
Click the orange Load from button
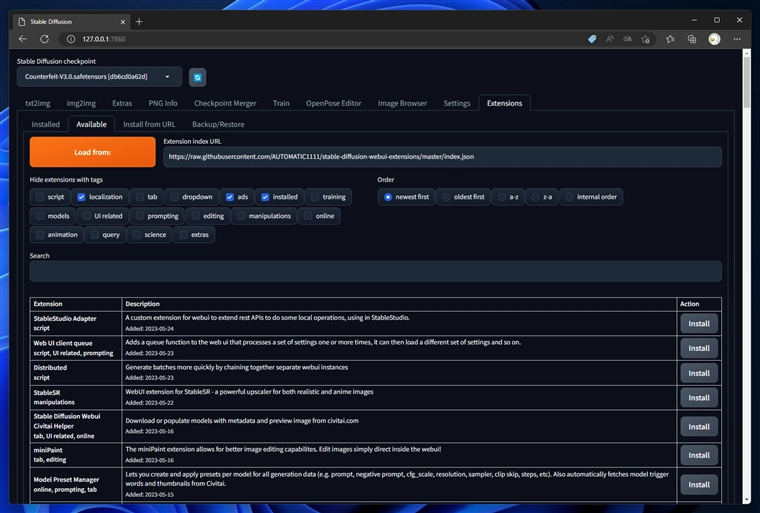coord(93,152)
